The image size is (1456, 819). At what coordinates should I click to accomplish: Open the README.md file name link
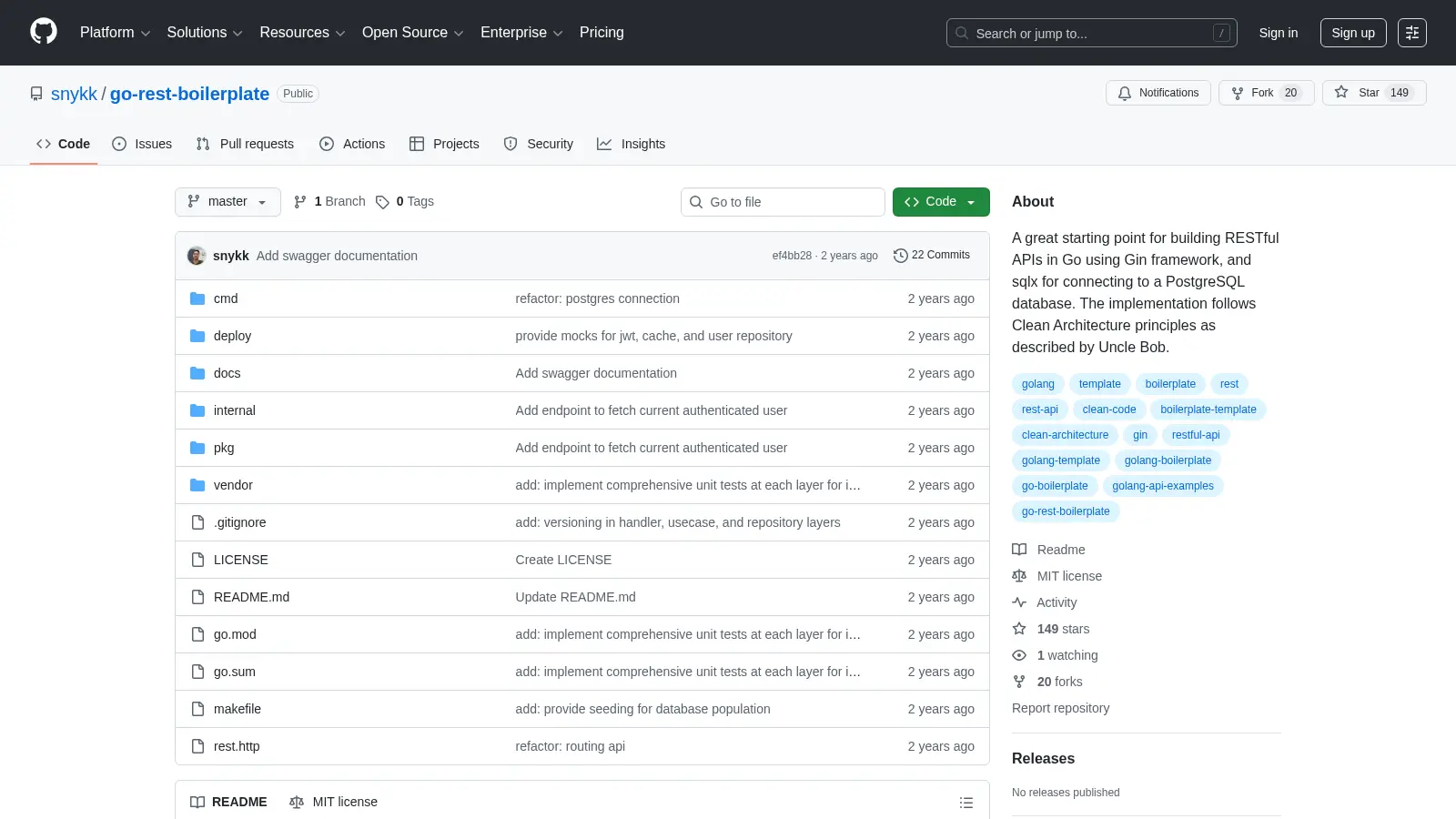click(x=251, y=597)
